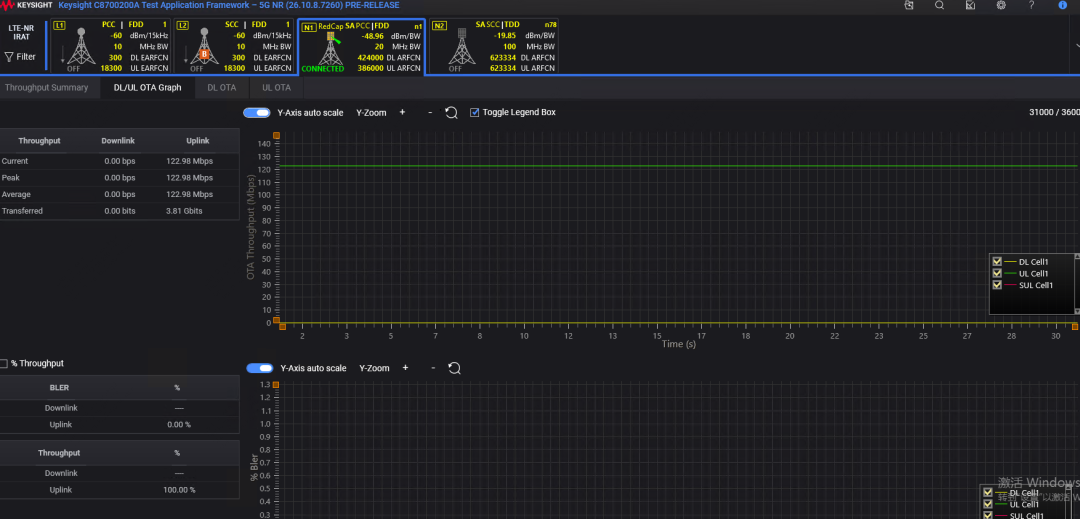1080x519 pixels.
Task: Click Peak uplink value 122.98 Mbps
Action: click(189, 178)
